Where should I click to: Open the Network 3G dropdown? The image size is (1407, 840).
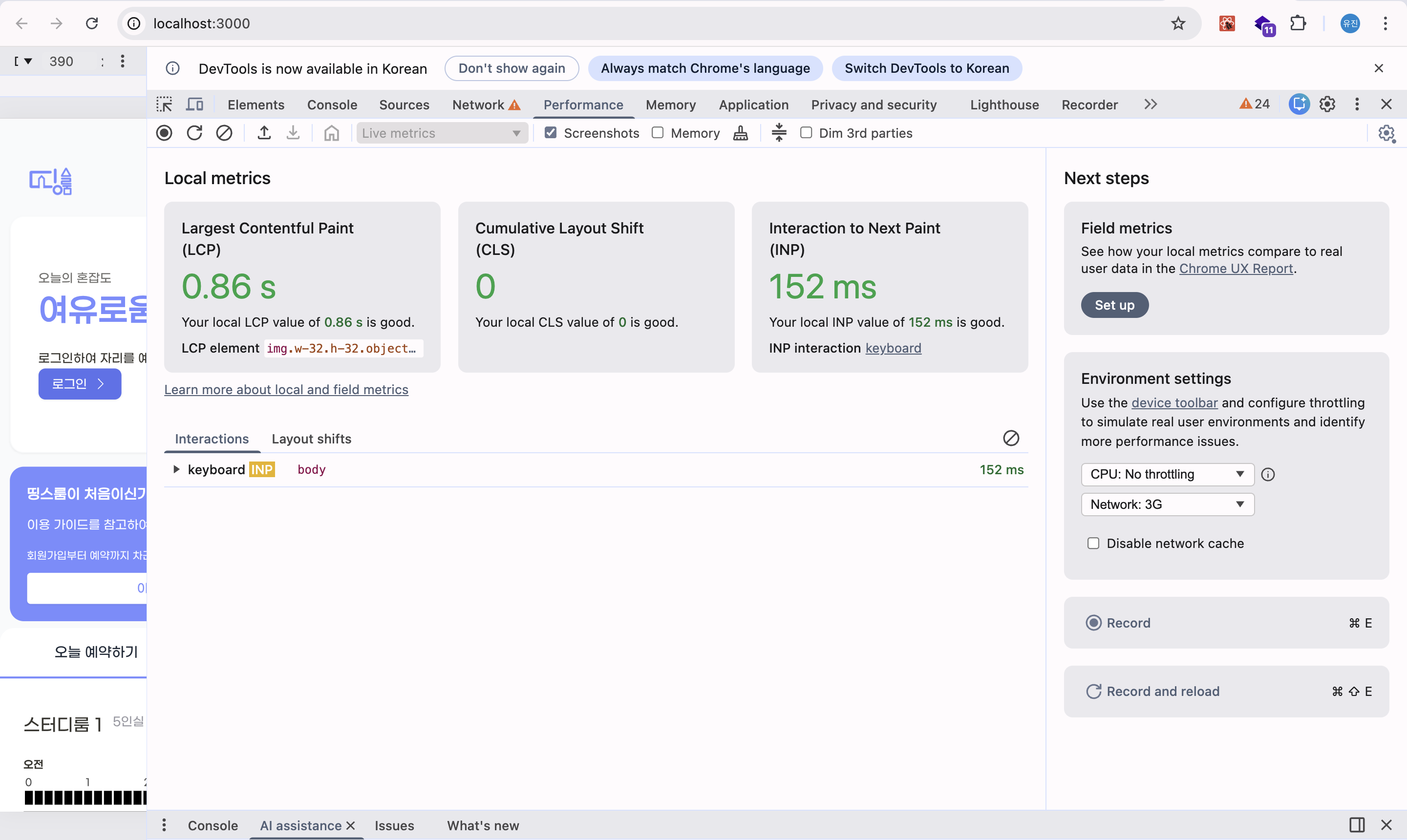tap(1167, 504)
